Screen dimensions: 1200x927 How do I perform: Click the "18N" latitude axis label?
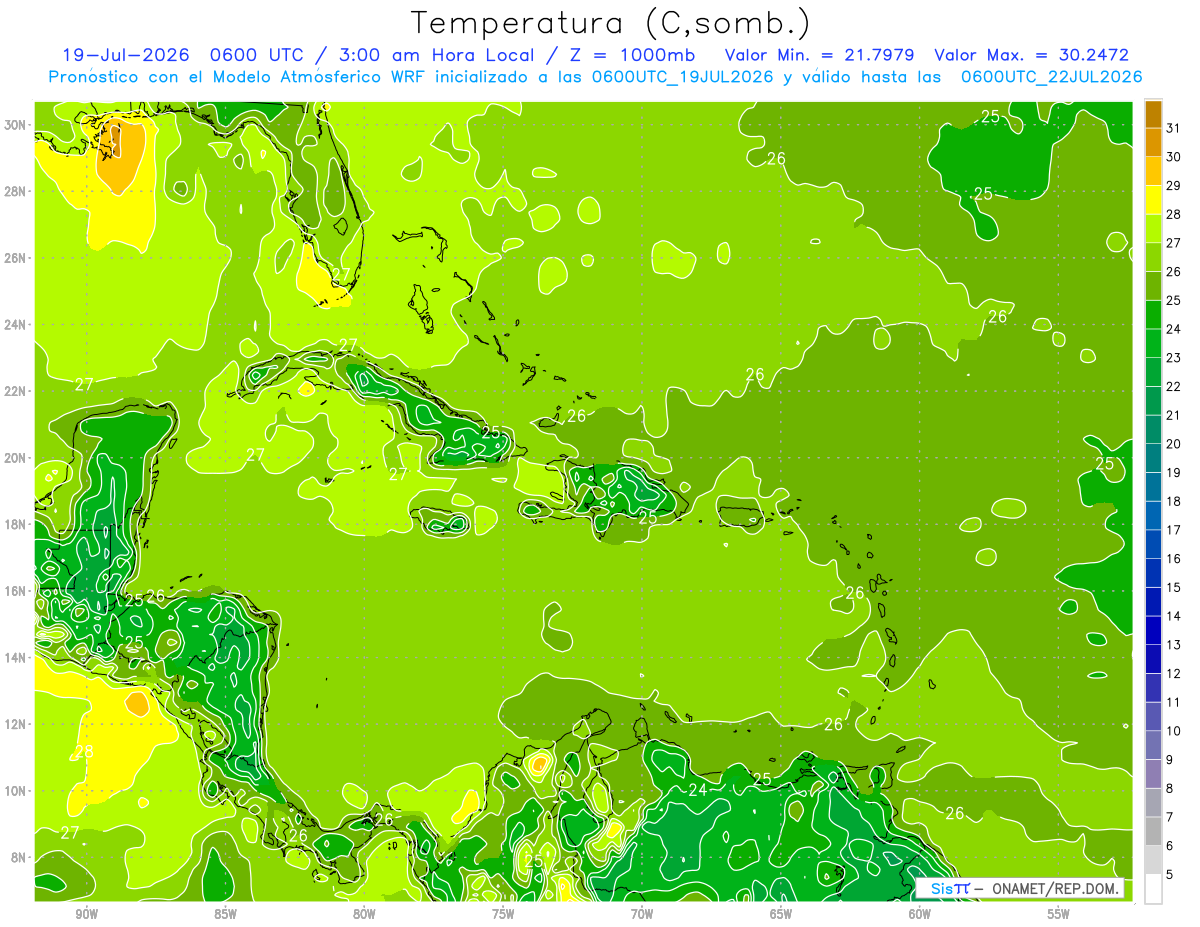point(15,524)
